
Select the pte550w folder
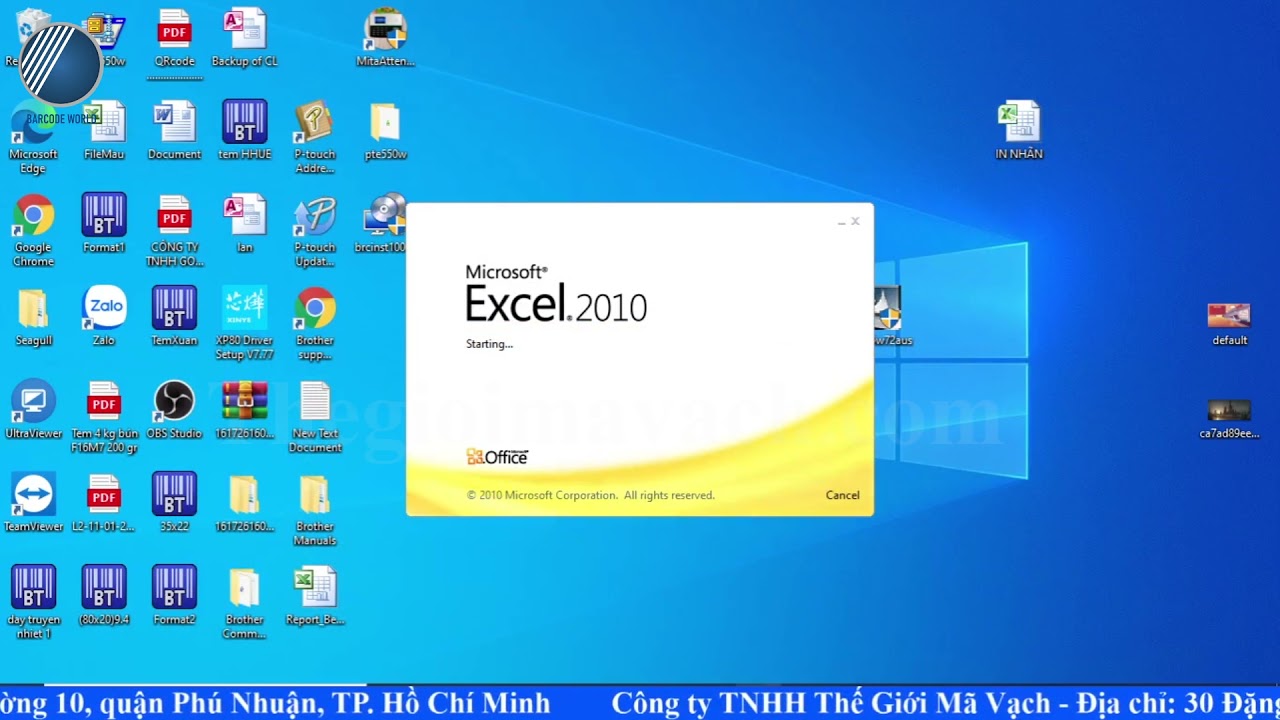385,132
